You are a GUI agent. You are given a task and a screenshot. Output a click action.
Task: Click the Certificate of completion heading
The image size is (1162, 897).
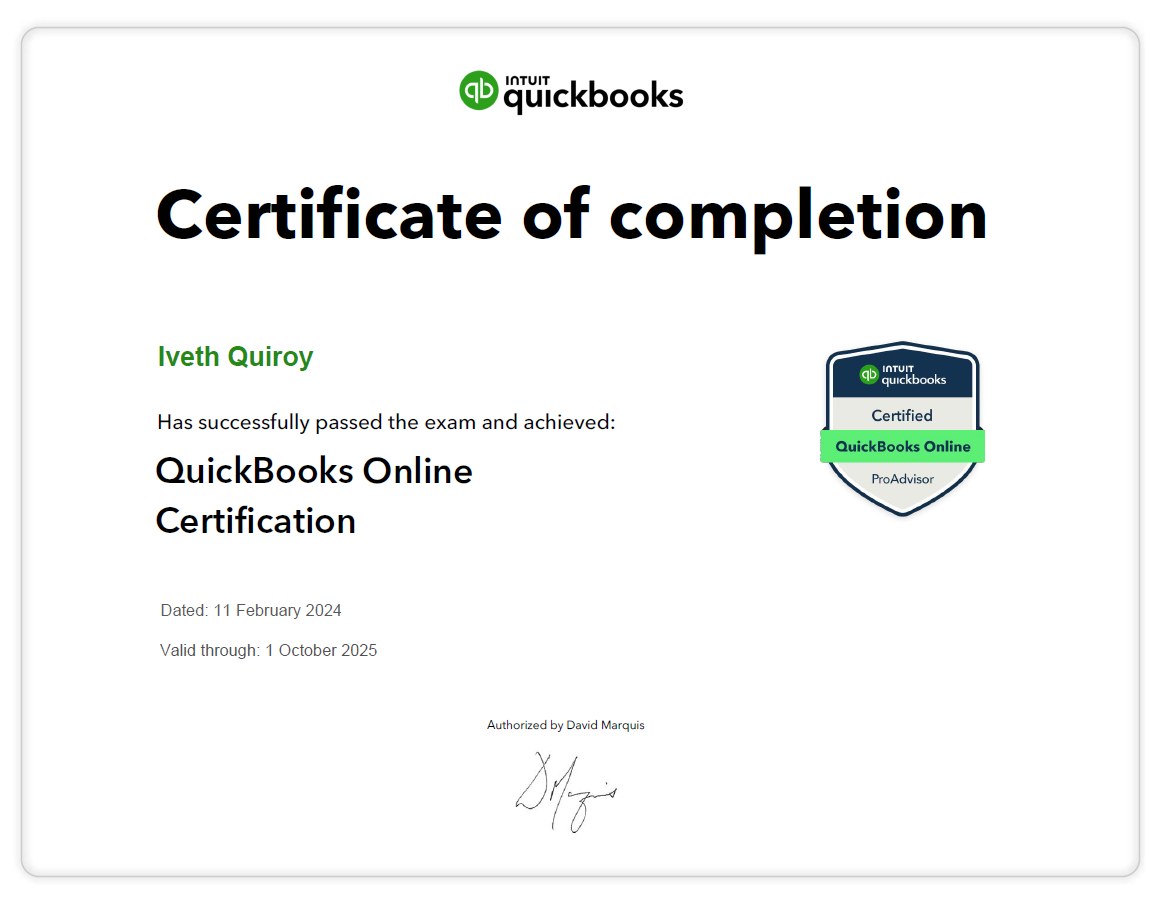[571, 214]
